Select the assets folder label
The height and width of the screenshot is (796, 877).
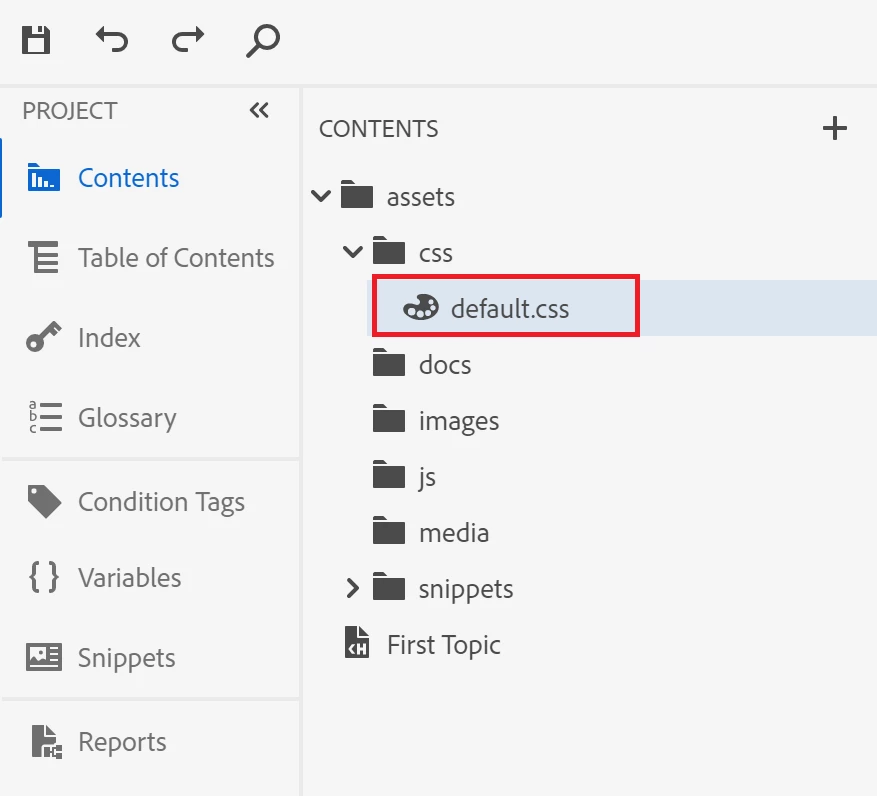421,197
